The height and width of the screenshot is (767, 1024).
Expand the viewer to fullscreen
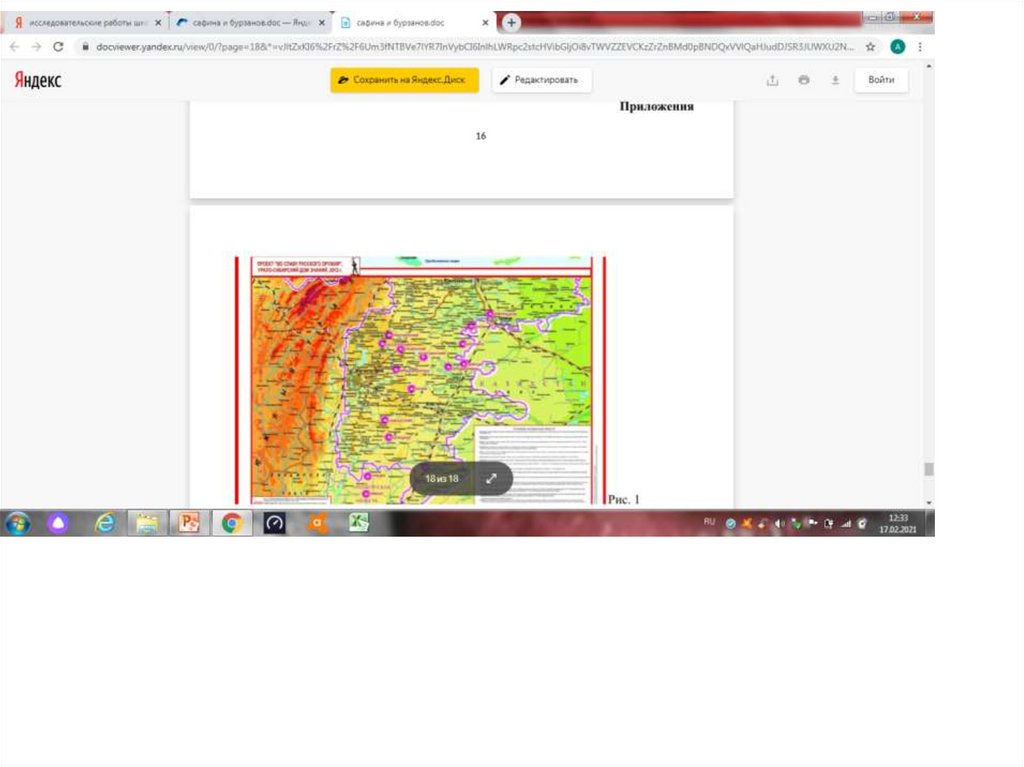point(491,478)
